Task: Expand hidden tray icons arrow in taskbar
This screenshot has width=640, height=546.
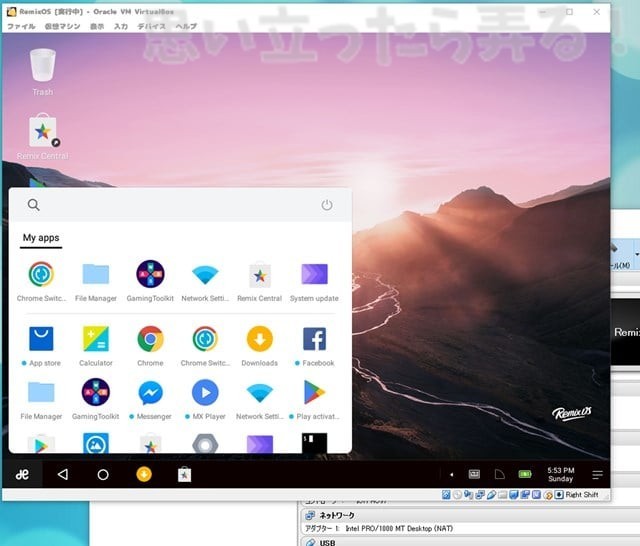Action: 451,475
